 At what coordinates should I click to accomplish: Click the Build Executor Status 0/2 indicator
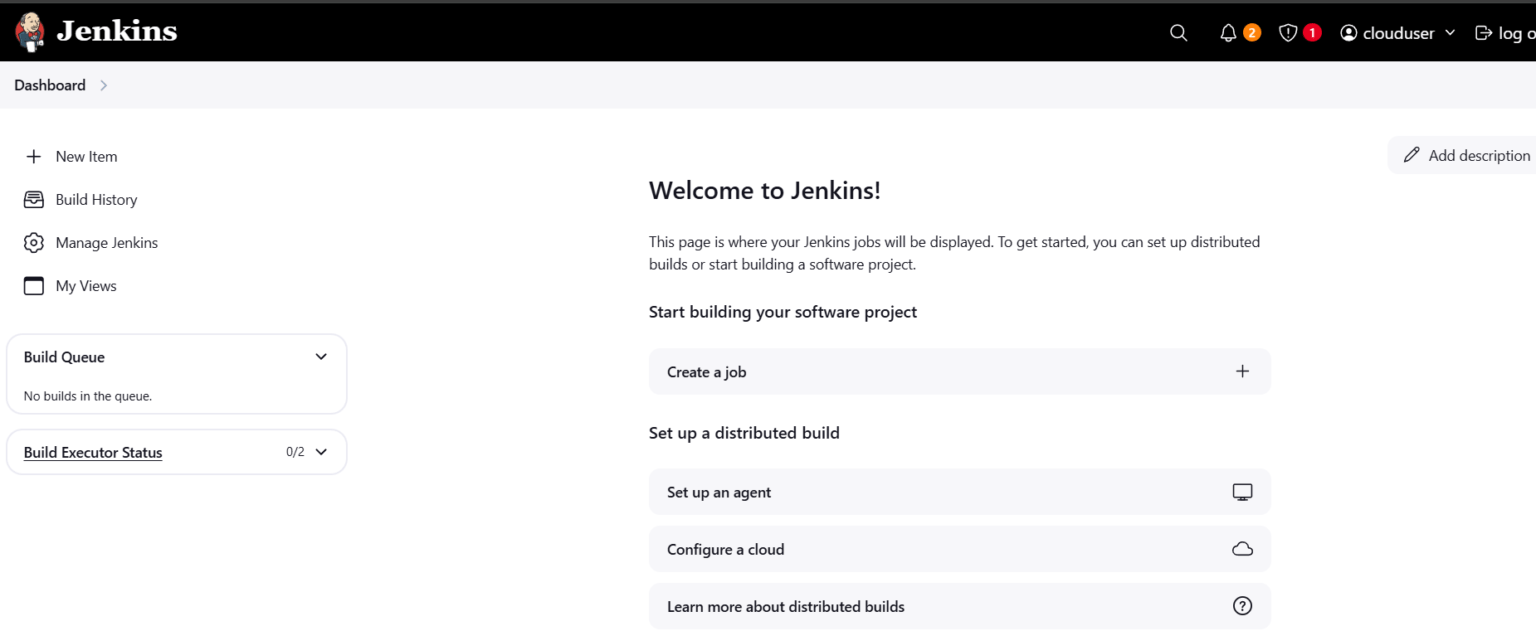pyautogui.click(x=295, y=451)
